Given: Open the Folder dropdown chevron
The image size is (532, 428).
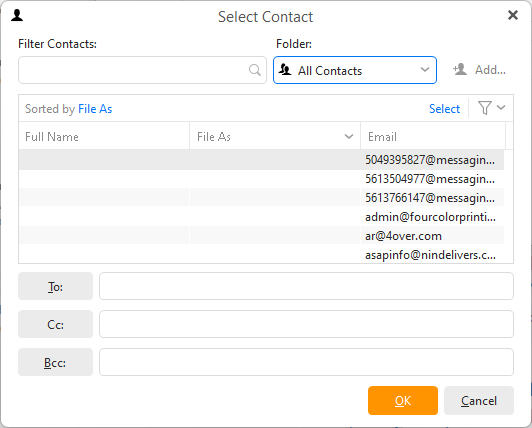Looking at the screenshot, I should pyautogui.click(x=425, y=70).
